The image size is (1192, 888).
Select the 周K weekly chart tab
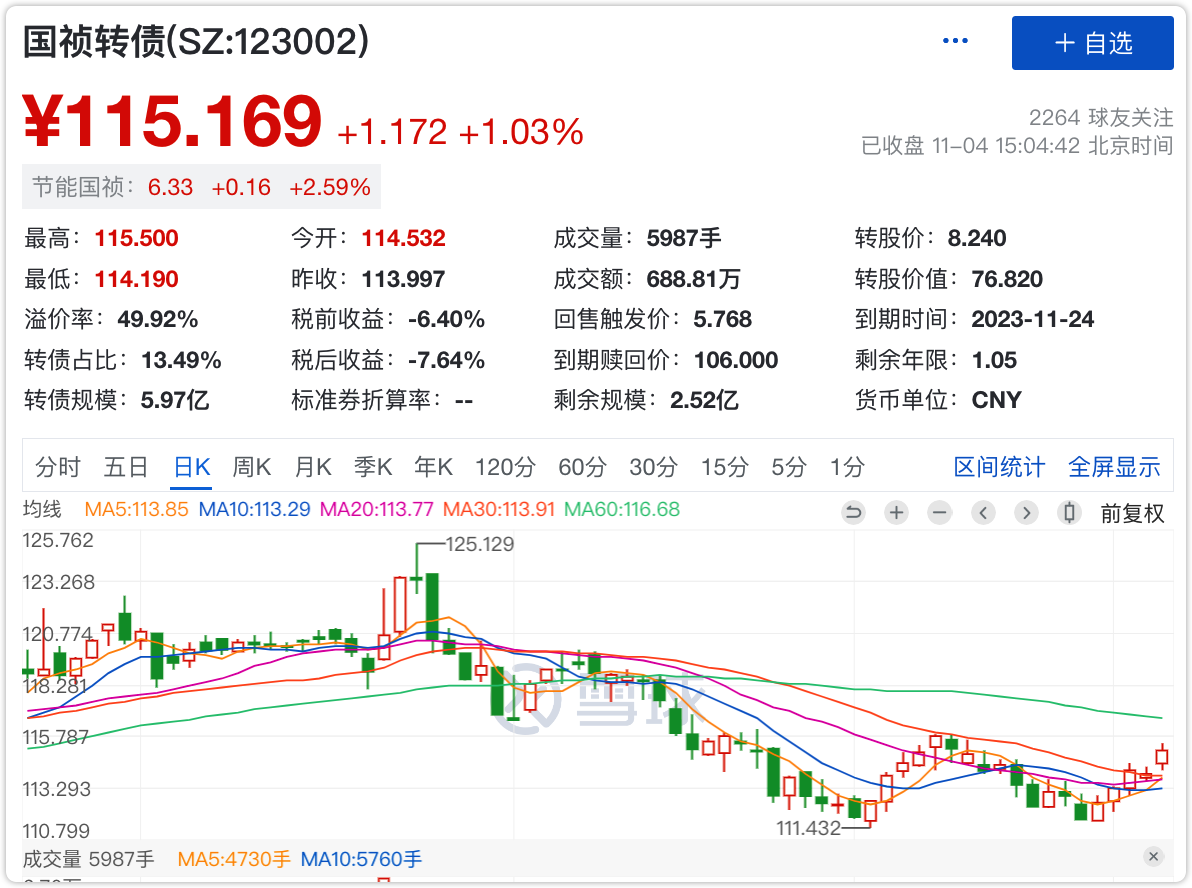pyautogui.click(x=252, y=467)
